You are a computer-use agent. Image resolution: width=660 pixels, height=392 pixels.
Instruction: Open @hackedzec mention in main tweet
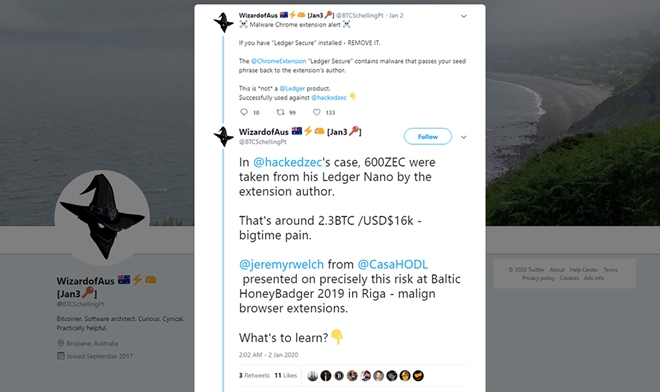point(287,162)
